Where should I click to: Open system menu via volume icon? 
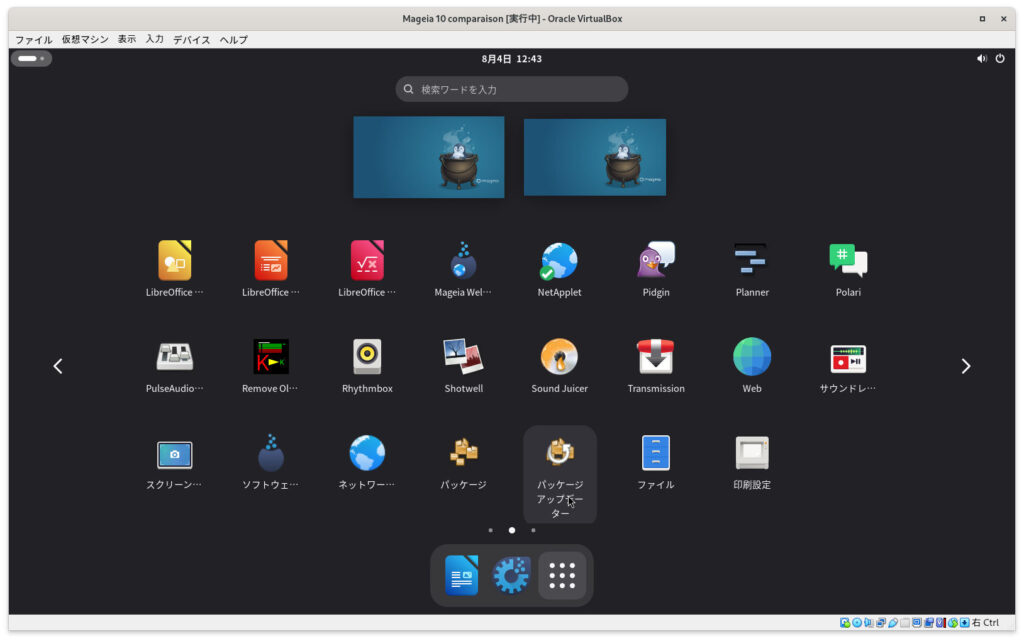(x=982, y=59)
